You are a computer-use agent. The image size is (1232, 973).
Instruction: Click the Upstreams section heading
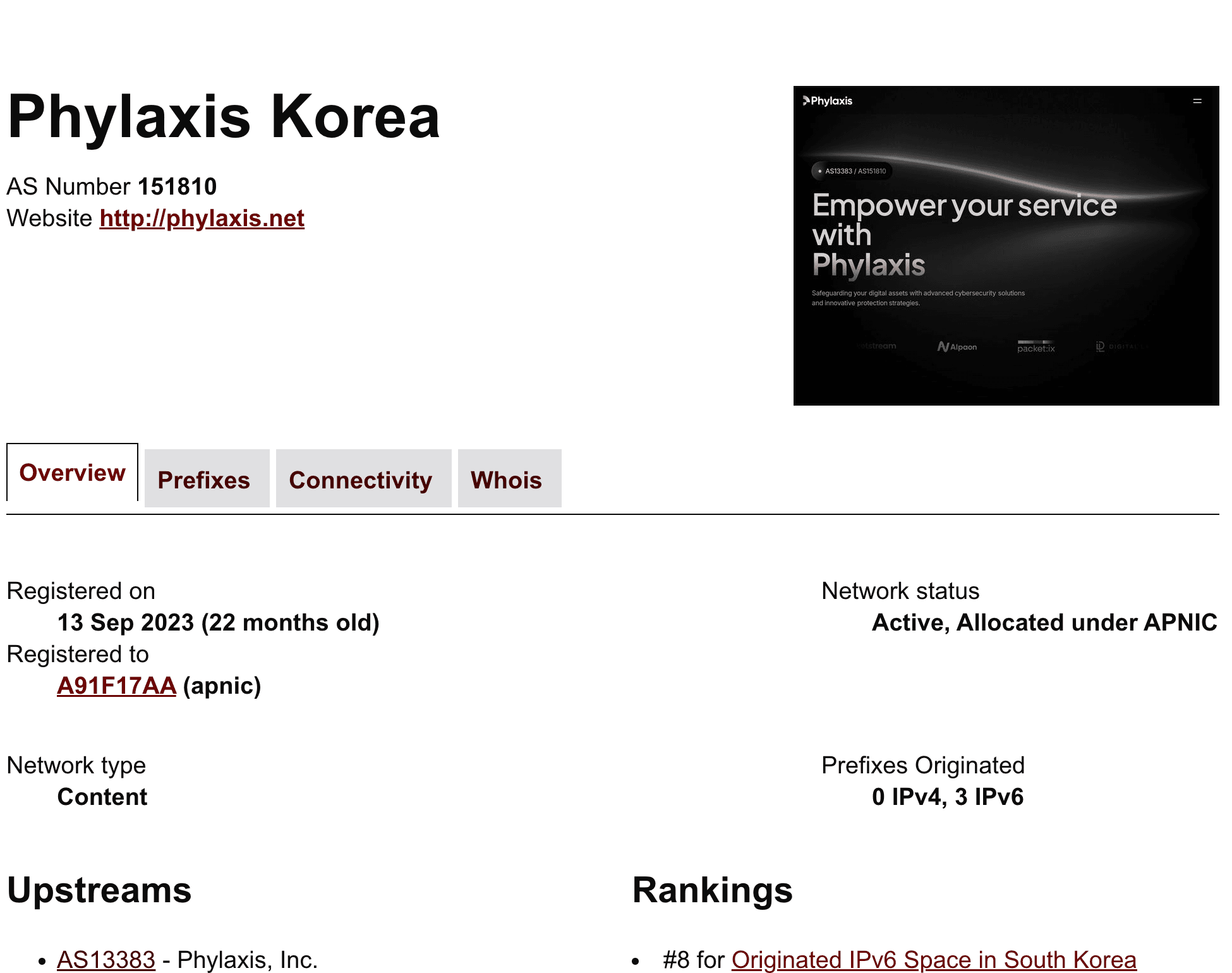coord(99,890)
